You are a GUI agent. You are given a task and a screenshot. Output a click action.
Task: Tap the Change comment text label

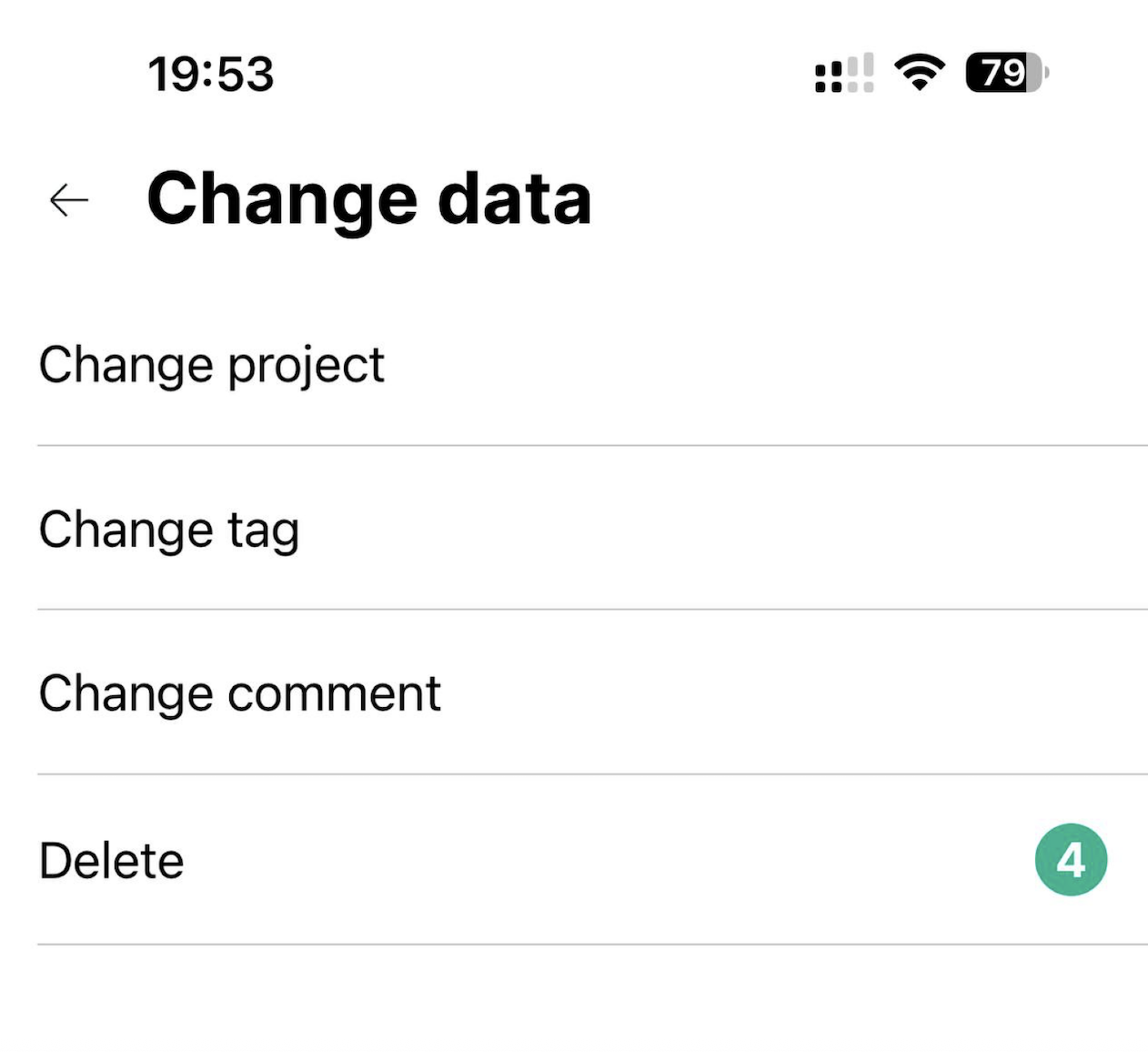coord(239,694)
